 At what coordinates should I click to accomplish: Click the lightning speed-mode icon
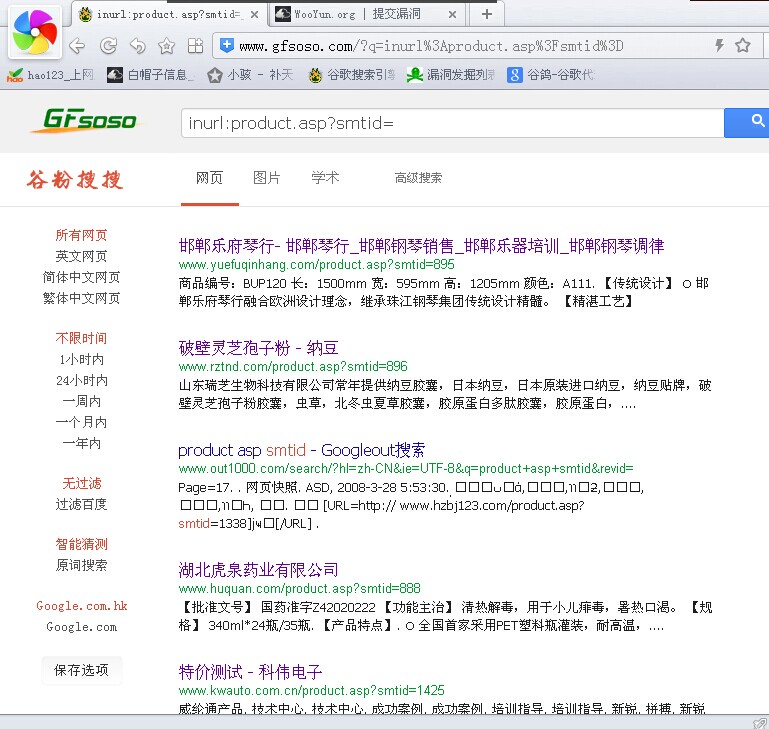719,46
